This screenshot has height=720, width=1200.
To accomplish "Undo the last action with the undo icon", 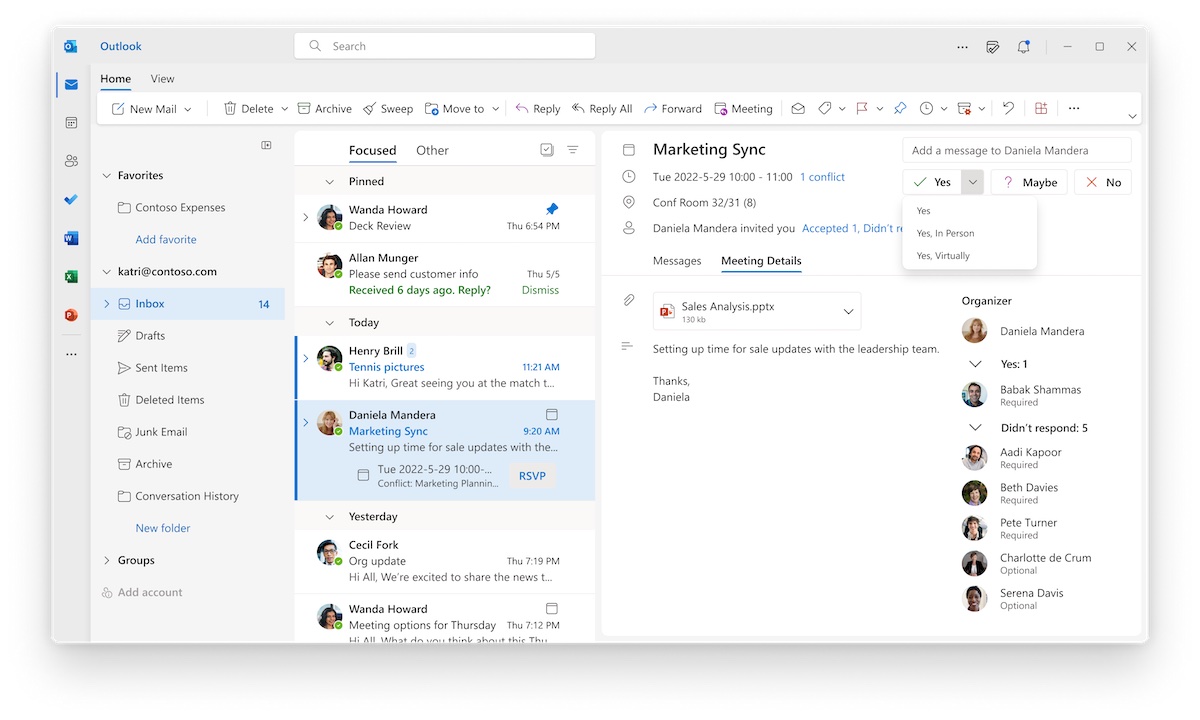I will click(1008, 108).
